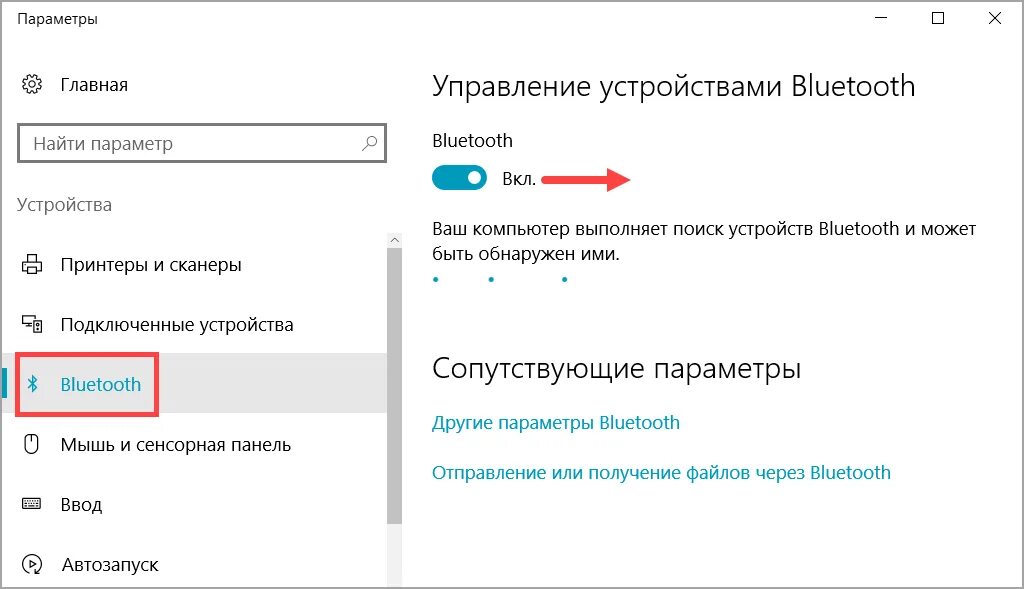The height and width of the screenshot is (589, 1024).
Task: Click the search magnifier icon
Action: [370, 142]
